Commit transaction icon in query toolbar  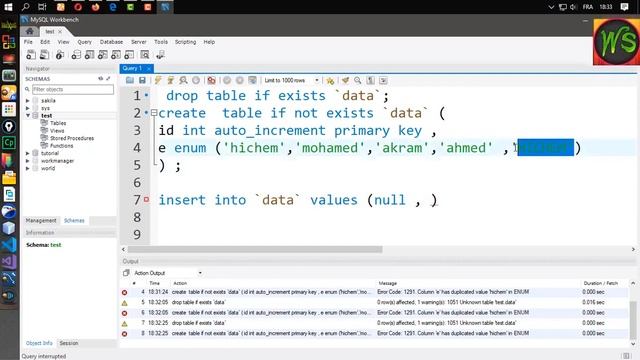coord(227,80)
